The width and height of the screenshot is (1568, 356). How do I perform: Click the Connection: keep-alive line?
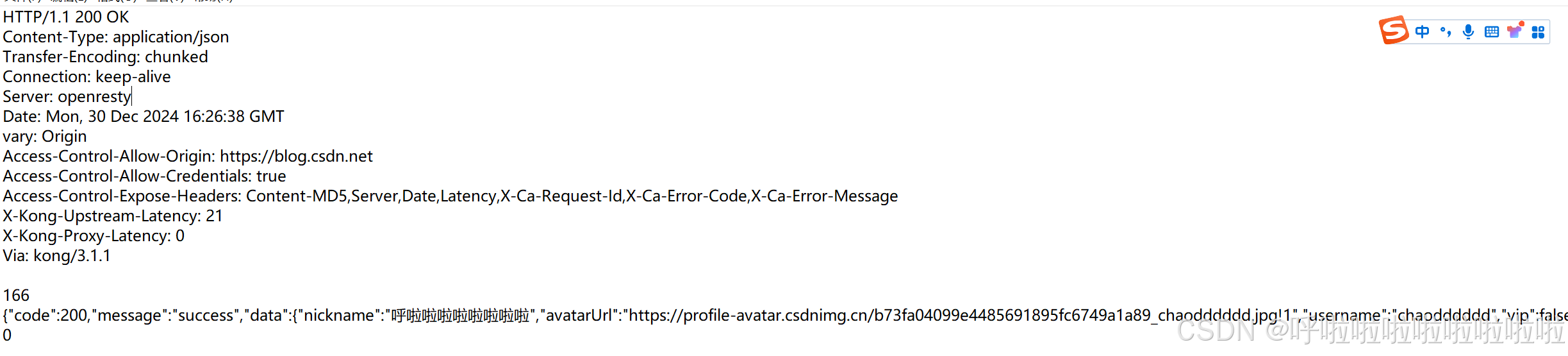tap(87, 77)
